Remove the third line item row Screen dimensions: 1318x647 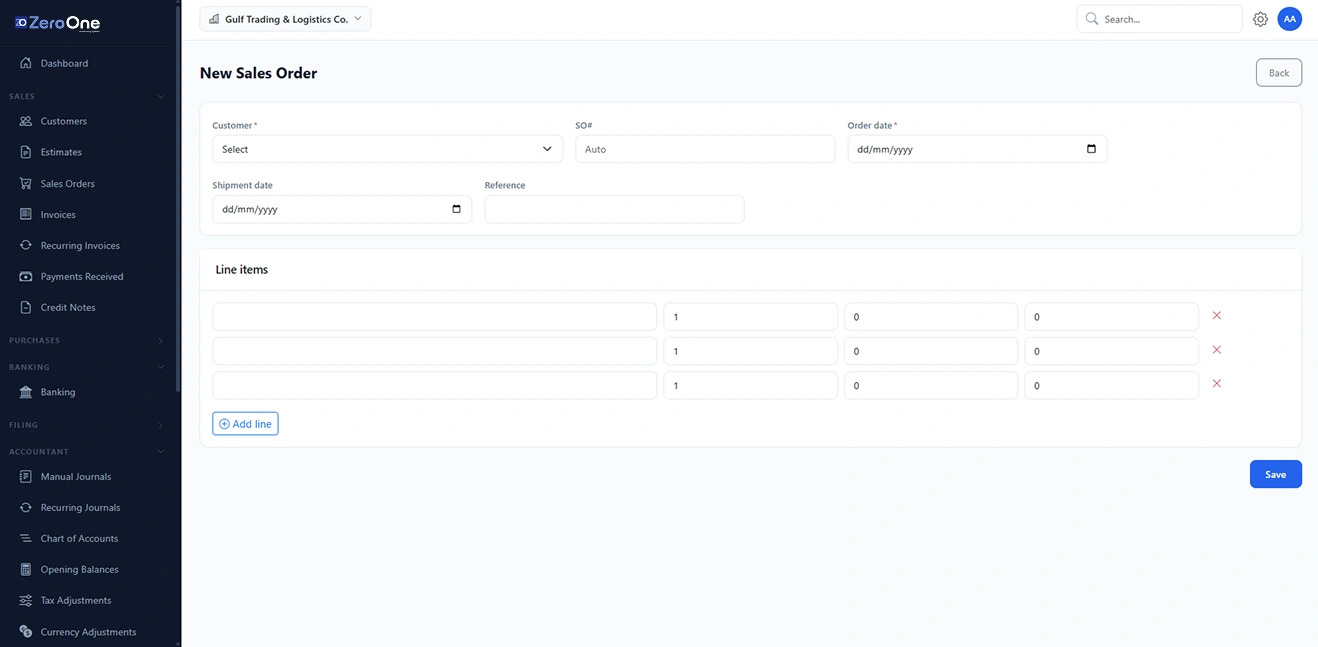pyautogui.click(x=1217, y=384)
